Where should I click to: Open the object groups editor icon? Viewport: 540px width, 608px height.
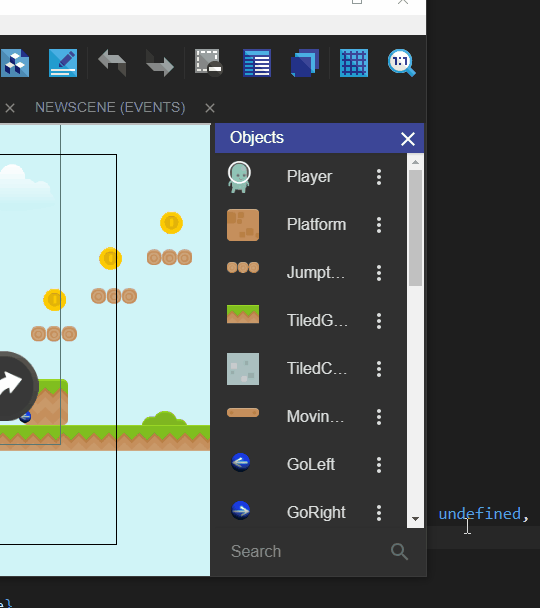63,63
